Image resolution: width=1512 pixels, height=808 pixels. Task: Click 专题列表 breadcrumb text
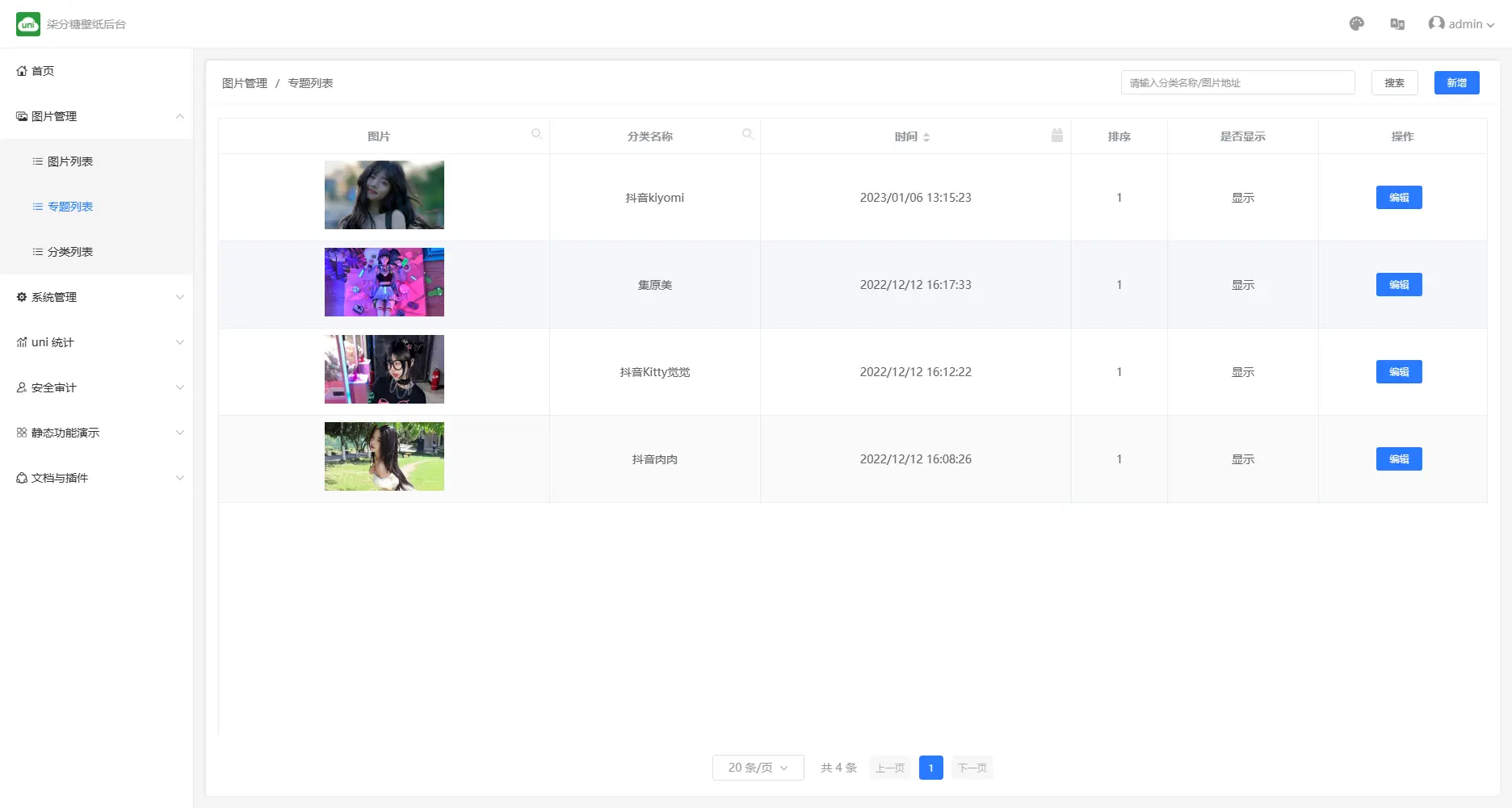[x=310, y=83]
